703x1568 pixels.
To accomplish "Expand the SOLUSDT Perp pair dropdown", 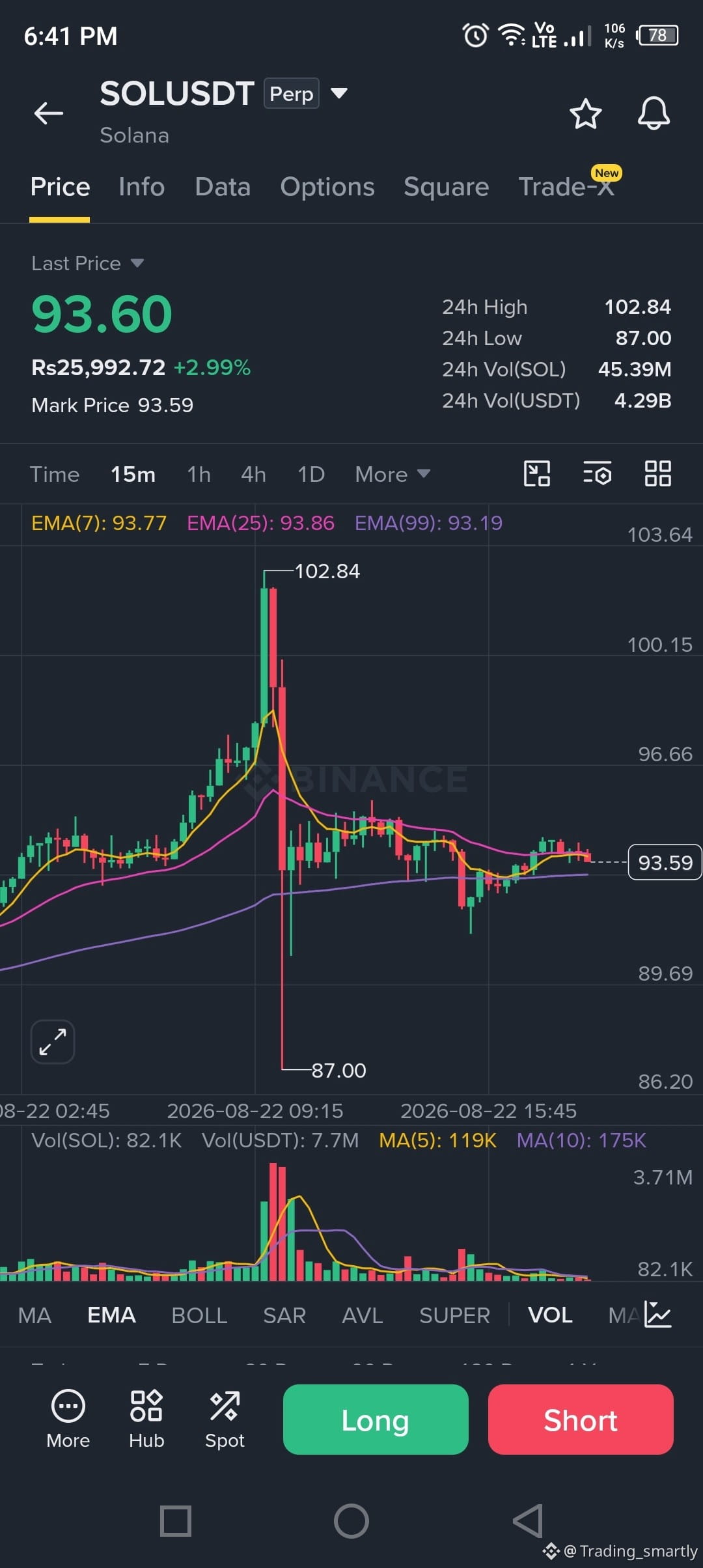I will click(338, 93).
